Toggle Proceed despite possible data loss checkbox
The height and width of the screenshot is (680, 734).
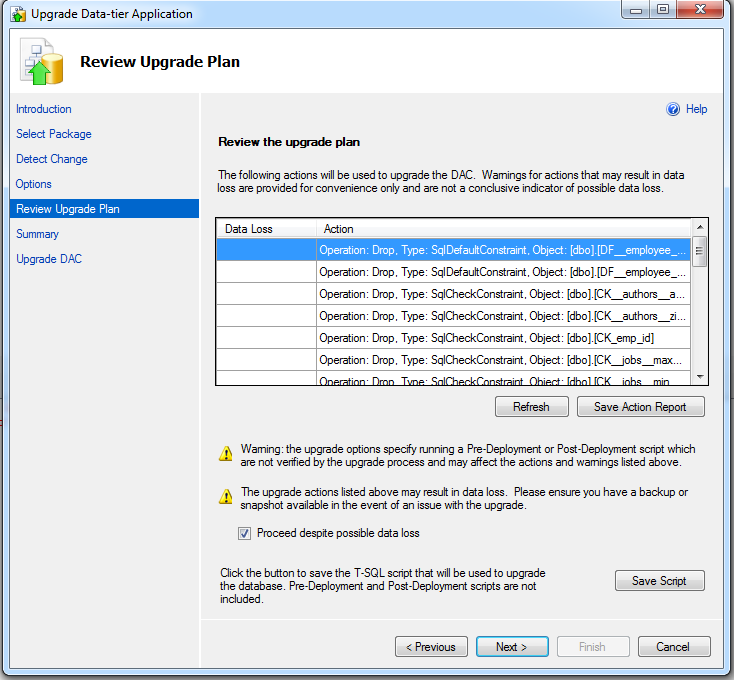point(244,534)
